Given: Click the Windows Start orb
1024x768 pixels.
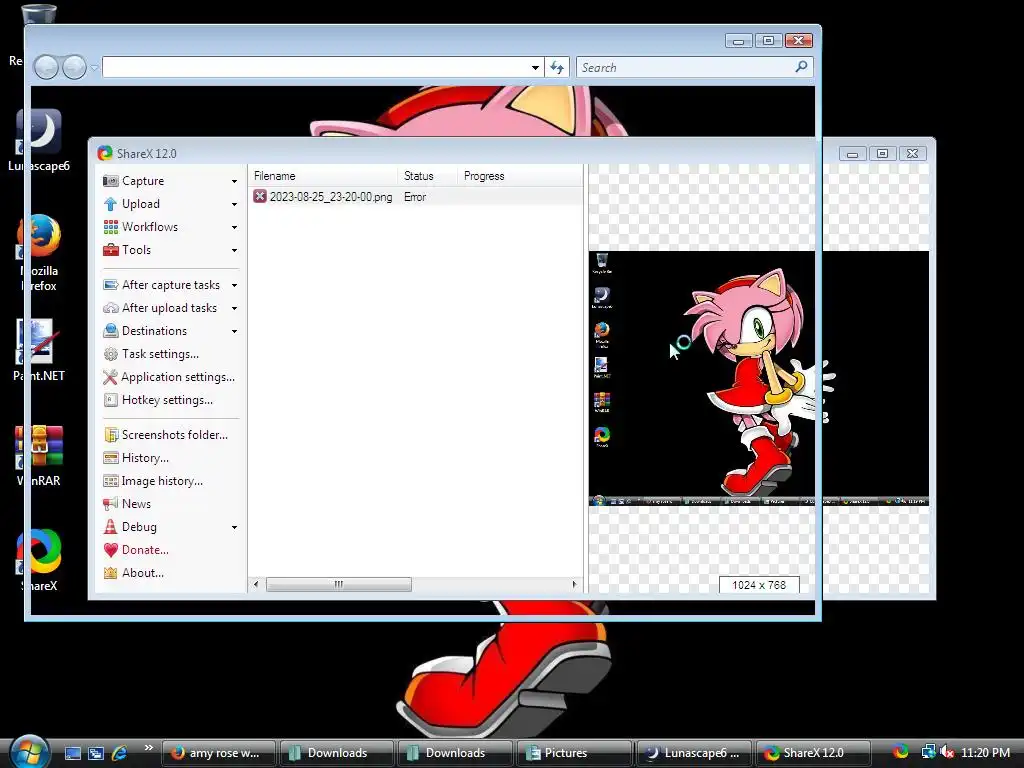Looking at the screenshot, I should [x=29, y=751].
